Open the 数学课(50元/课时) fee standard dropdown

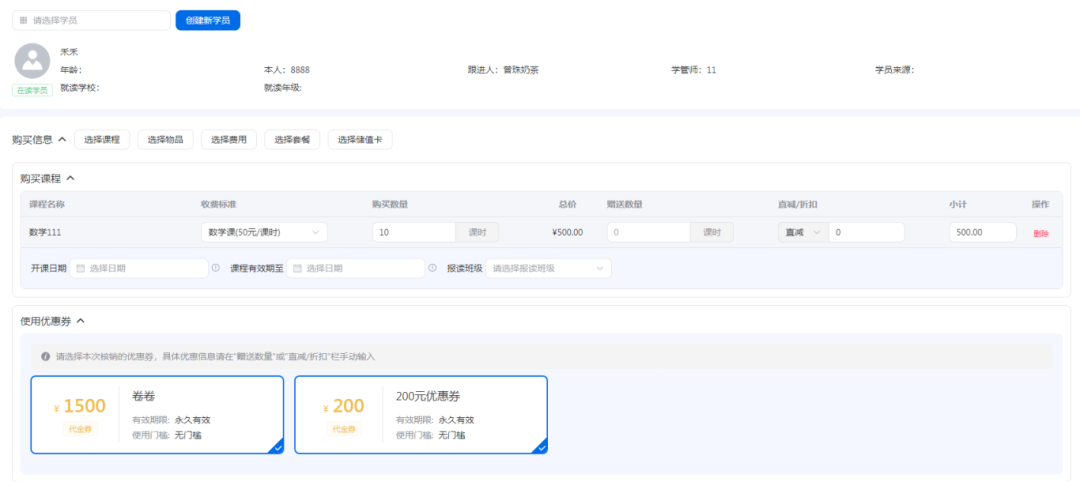[264, 232]
